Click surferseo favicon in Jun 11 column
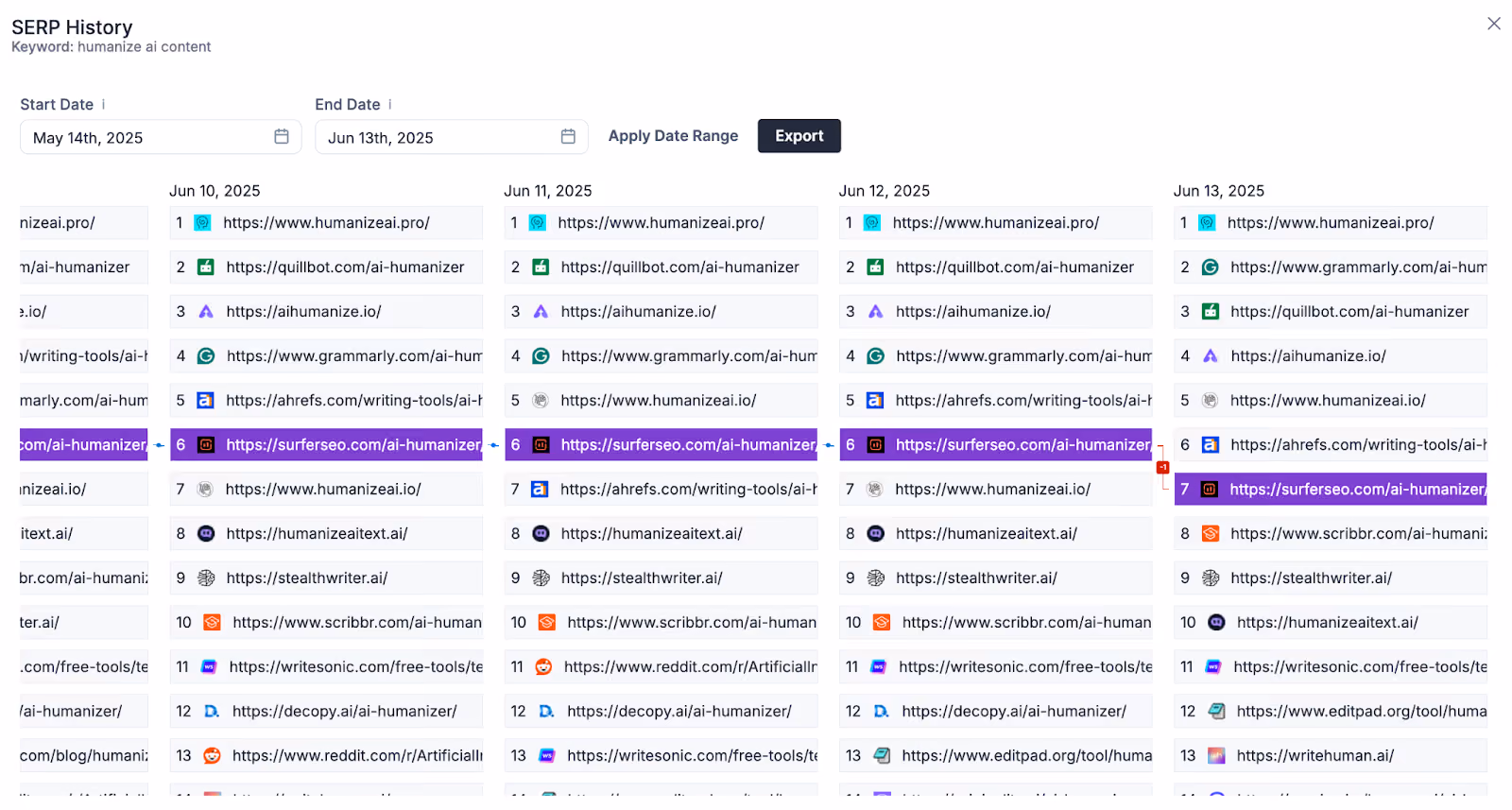The image size is (1512, 810). point(541,445)
